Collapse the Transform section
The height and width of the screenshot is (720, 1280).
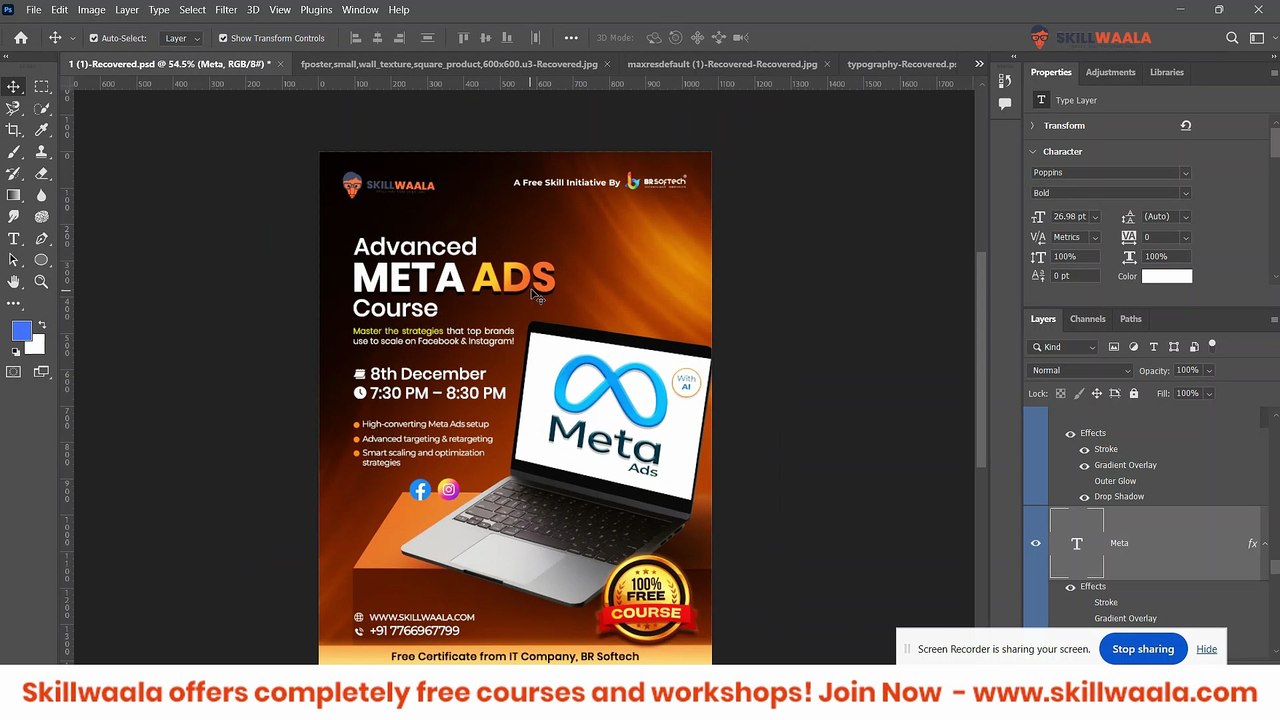pos(1033,126)
